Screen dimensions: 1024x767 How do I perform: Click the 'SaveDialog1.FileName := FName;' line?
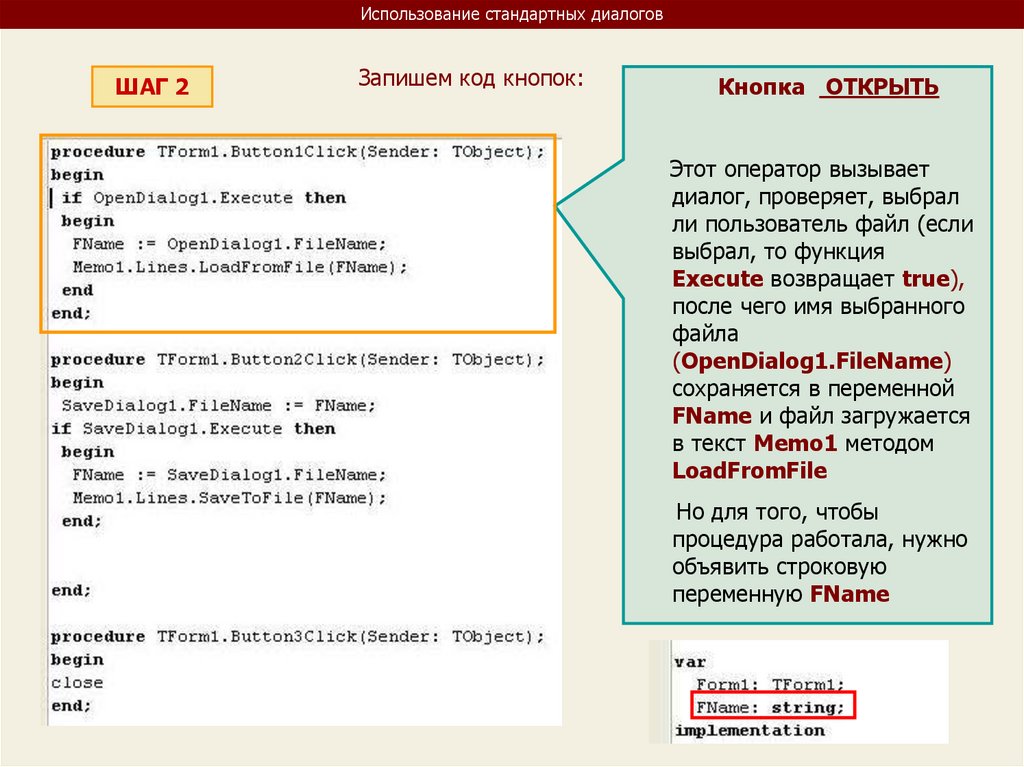click(x=219, y=406)
